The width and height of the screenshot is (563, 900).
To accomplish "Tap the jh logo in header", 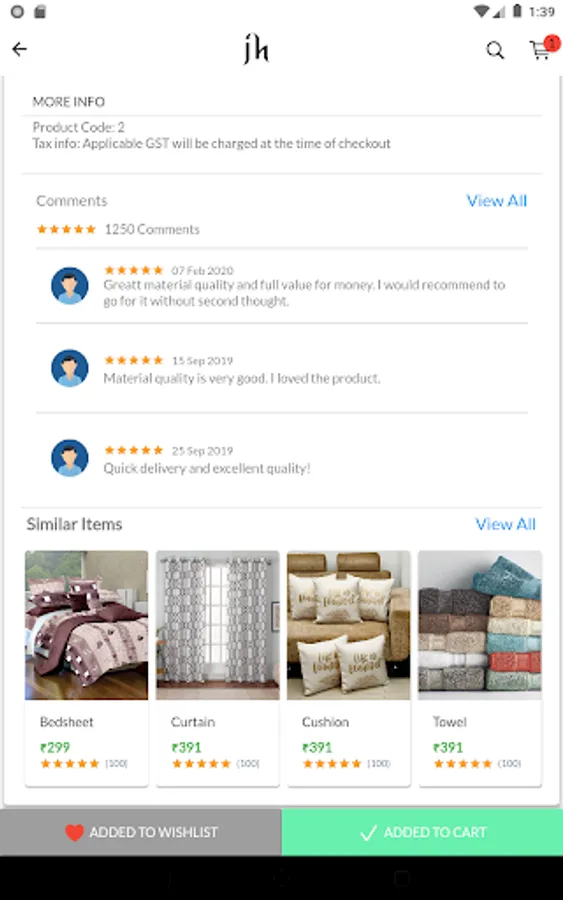I will click(x=256, y=49).
